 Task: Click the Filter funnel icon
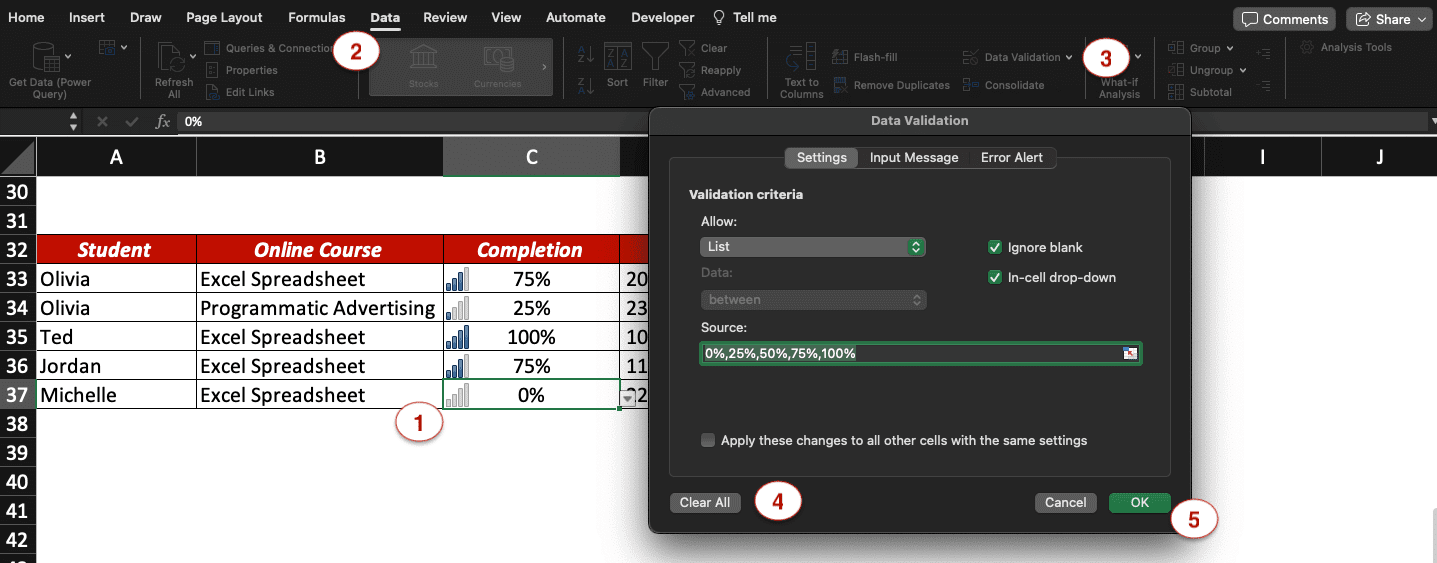tap(655, 58)
